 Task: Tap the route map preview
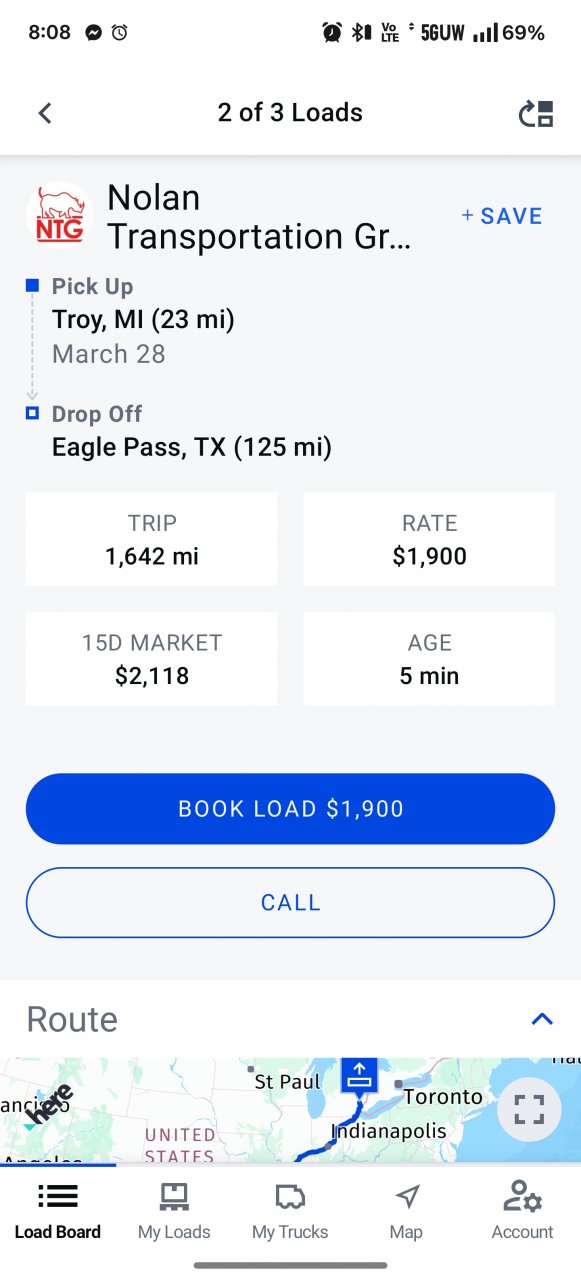(290, 1111)
